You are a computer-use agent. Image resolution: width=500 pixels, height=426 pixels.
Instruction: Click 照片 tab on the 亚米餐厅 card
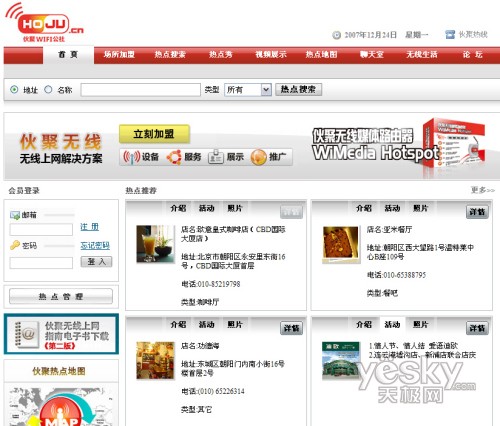click(421, 208)
